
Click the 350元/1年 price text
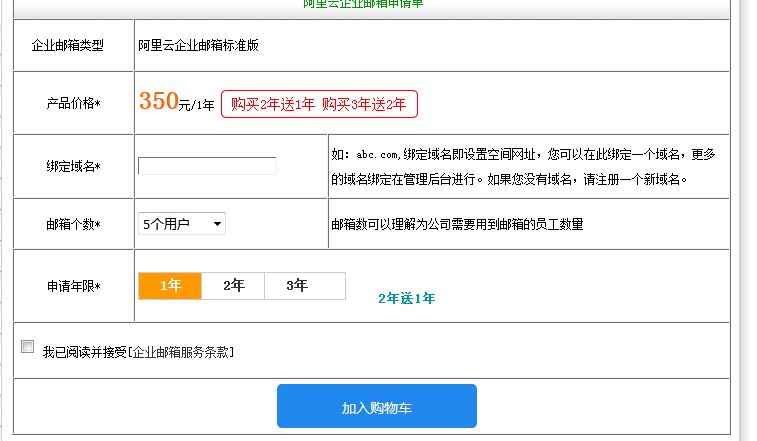click(177, 102)
